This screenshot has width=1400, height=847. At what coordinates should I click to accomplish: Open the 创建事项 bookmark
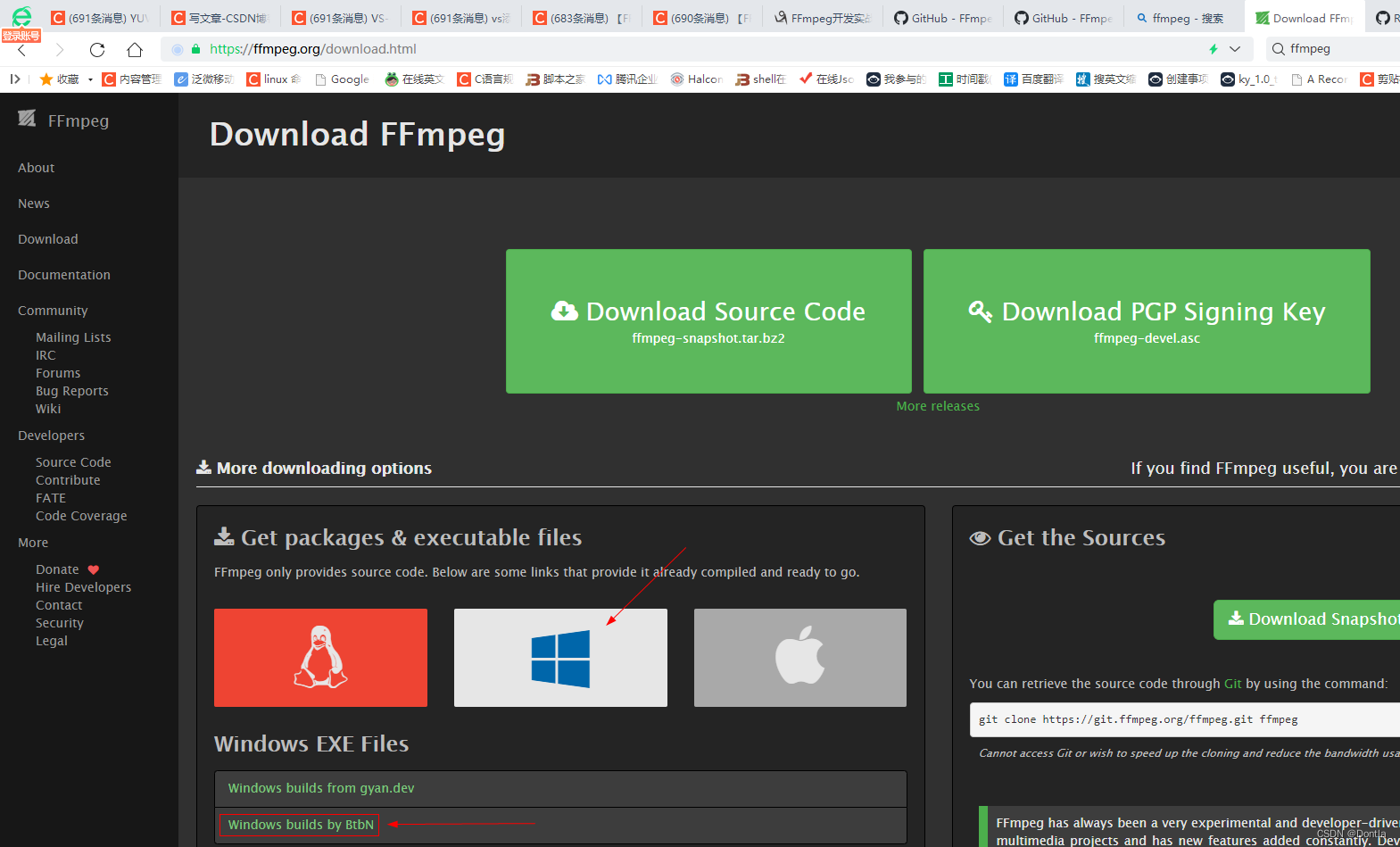tap(1178, 79)
